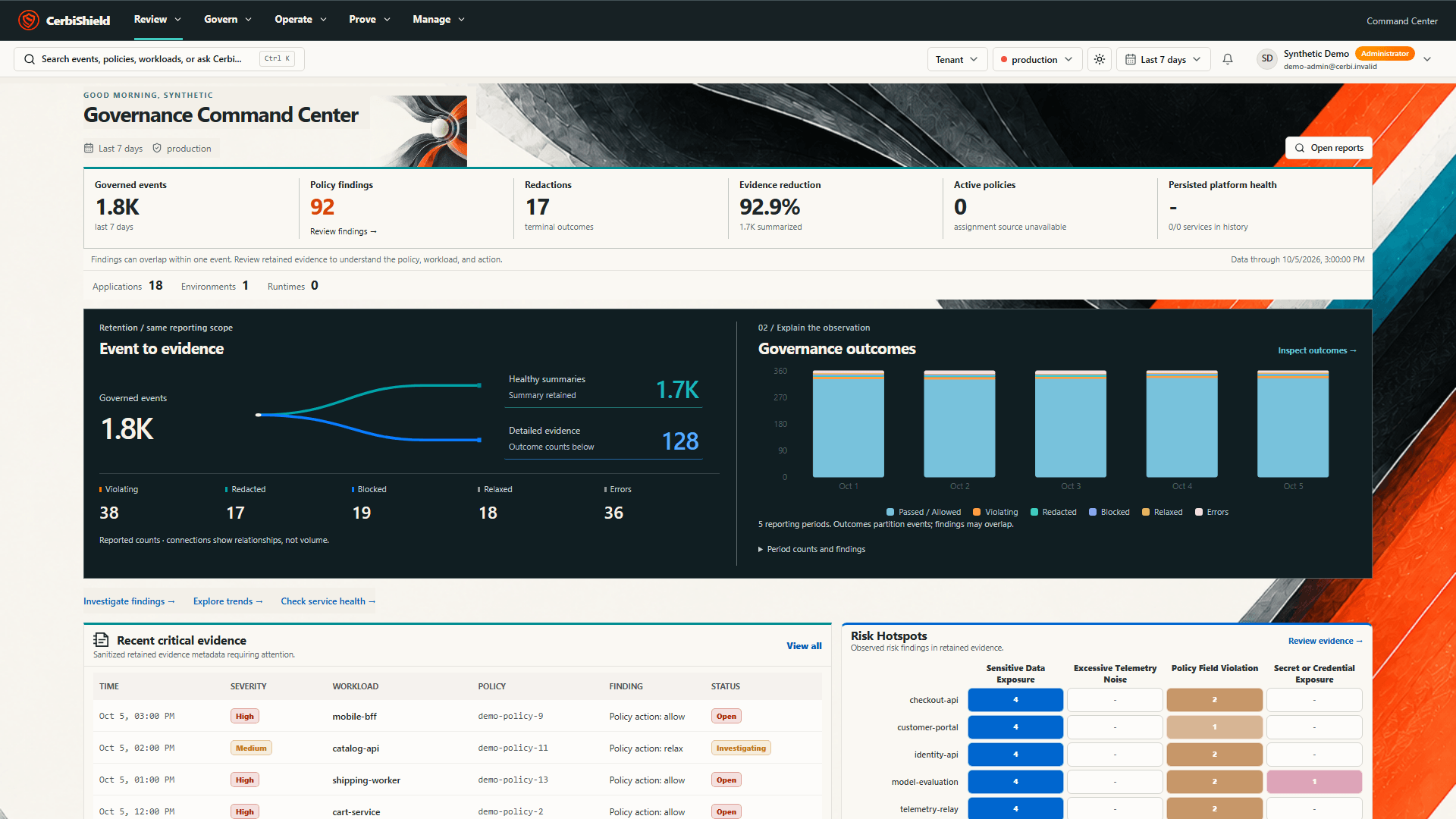The image size is (1456, 819).
Task: Follow the Explore trends link
Action: 227,601
